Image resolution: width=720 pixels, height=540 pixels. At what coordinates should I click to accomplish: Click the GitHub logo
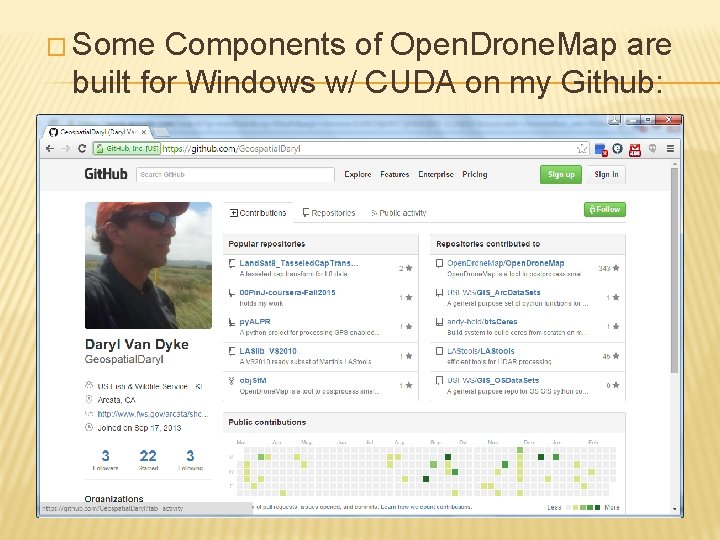pos(106,174)
